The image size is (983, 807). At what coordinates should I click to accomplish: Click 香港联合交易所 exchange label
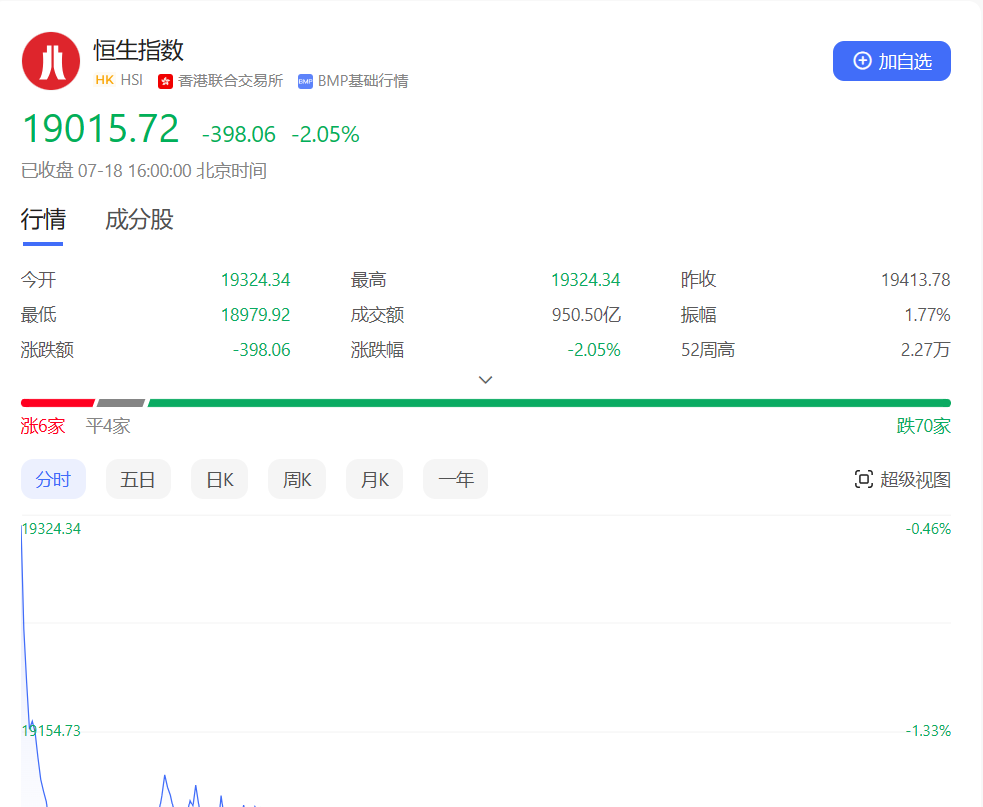pos(231,81)
